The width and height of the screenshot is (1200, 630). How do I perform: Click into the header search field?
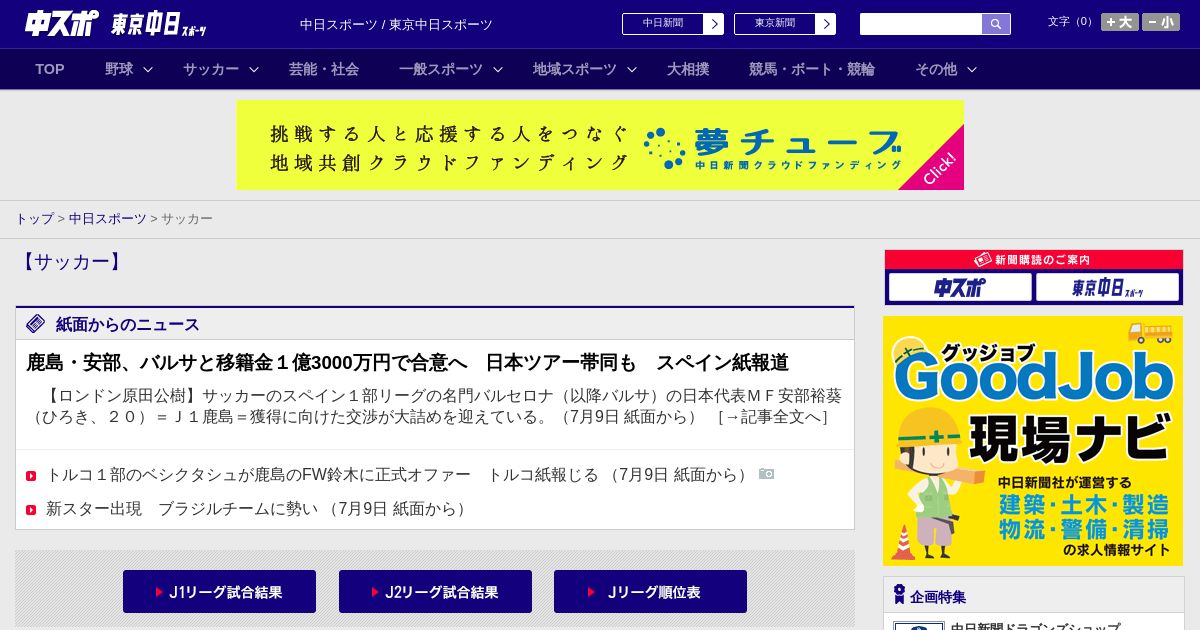[x=921, y=24]
